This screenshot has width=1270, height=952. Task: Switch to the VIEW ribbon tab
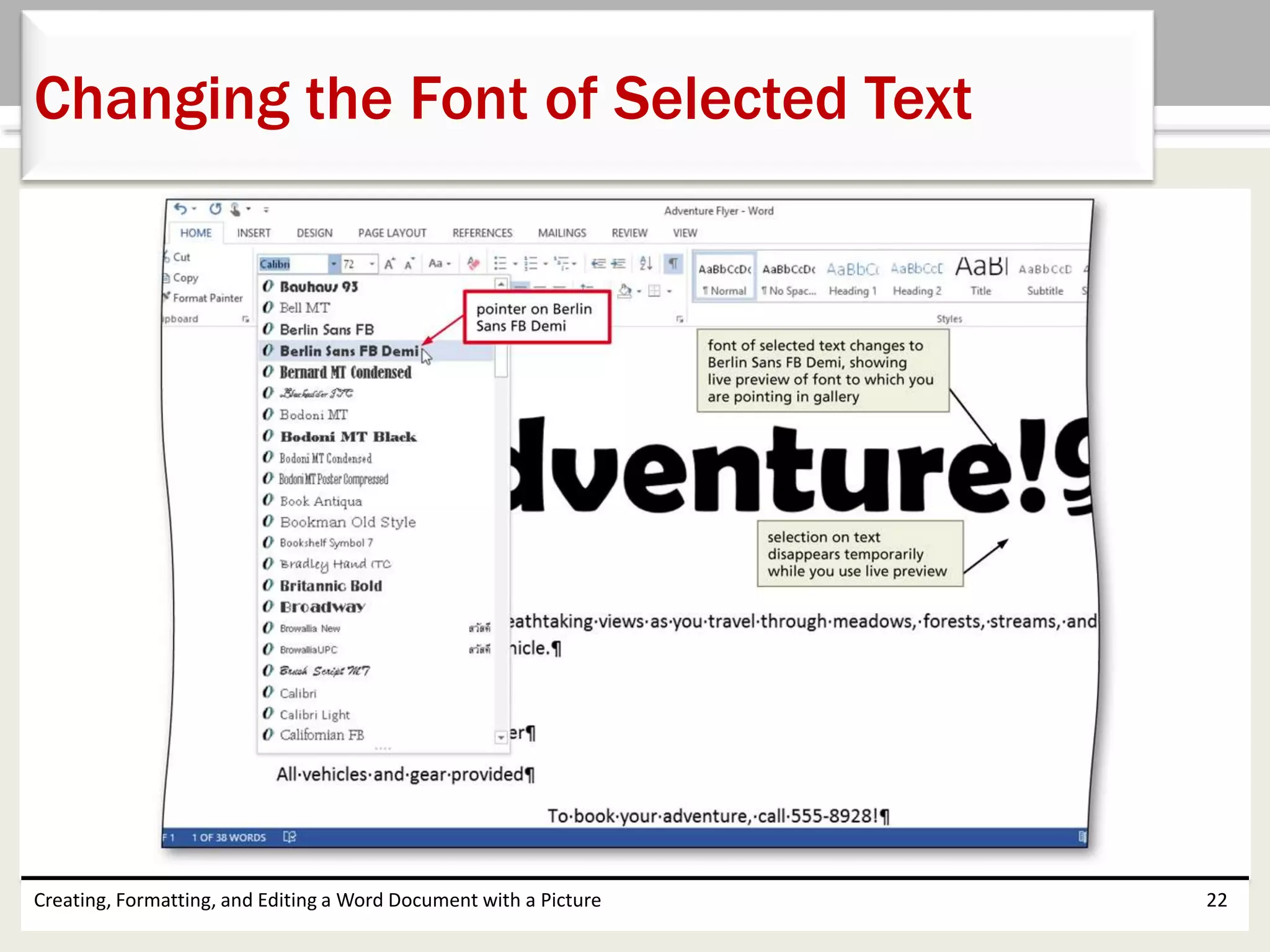(x=685, y=233)
